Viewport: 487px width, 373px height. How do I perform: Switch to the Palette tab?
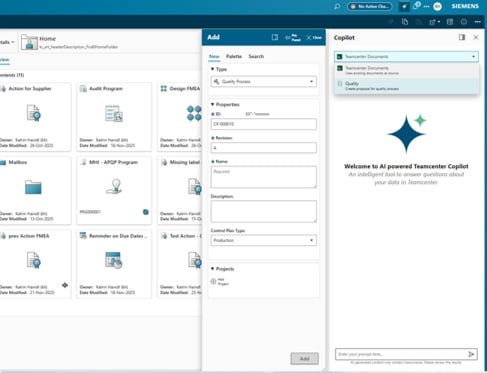(x=234, y=57)
